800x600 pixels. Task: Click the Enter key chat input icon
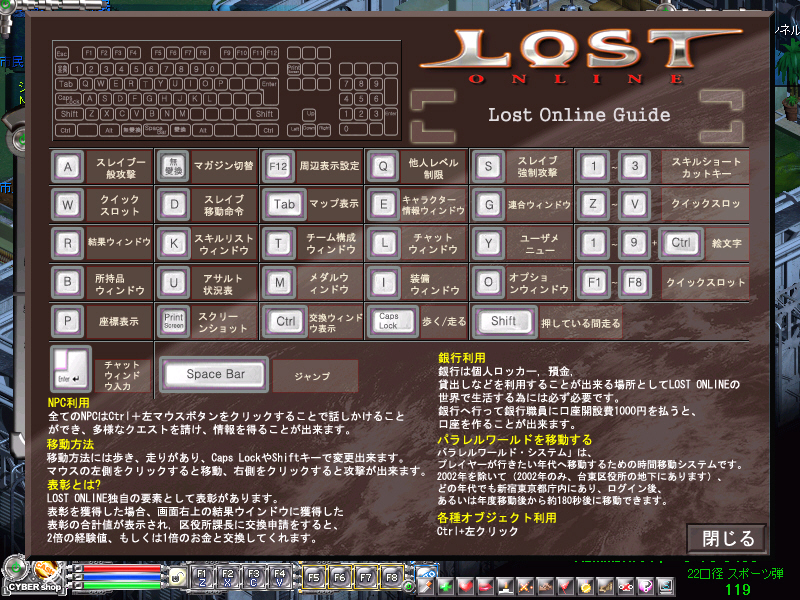click(70, 368)
